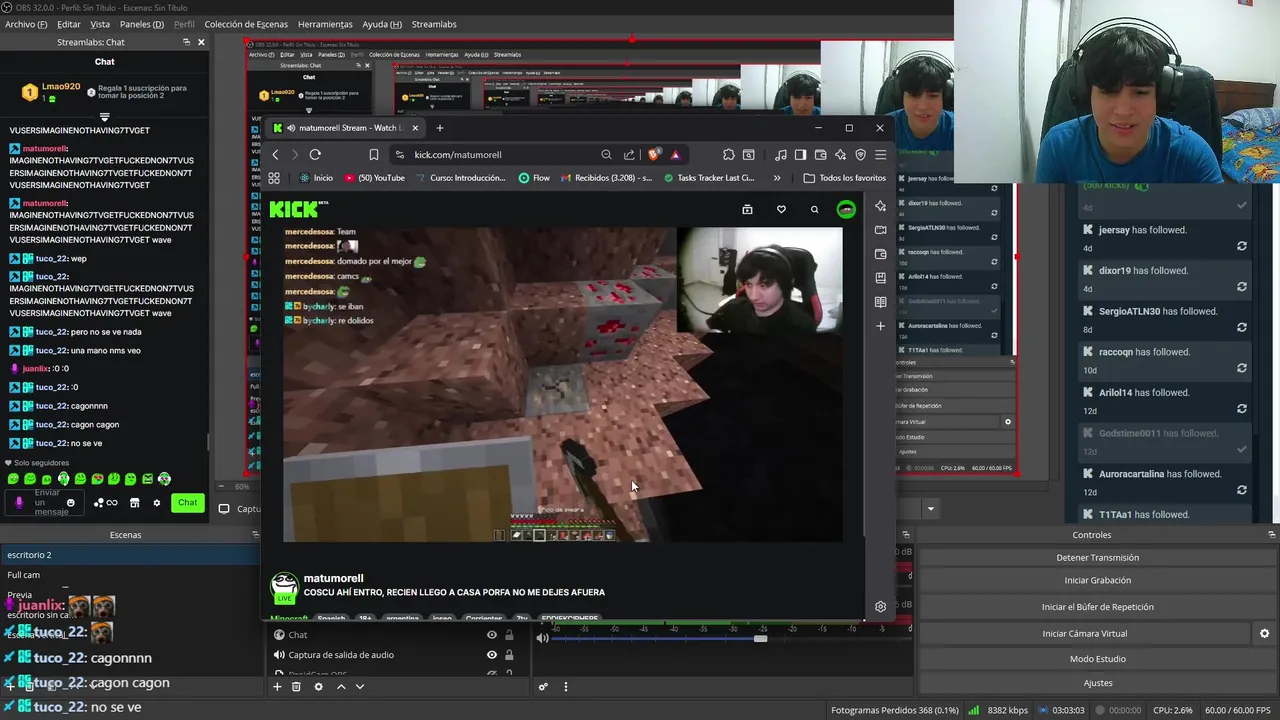The width and height of the screenshot is (1280, 720).
Task: Click Iniciar Cámara Virtual
Action: [x=1084, y=633]
